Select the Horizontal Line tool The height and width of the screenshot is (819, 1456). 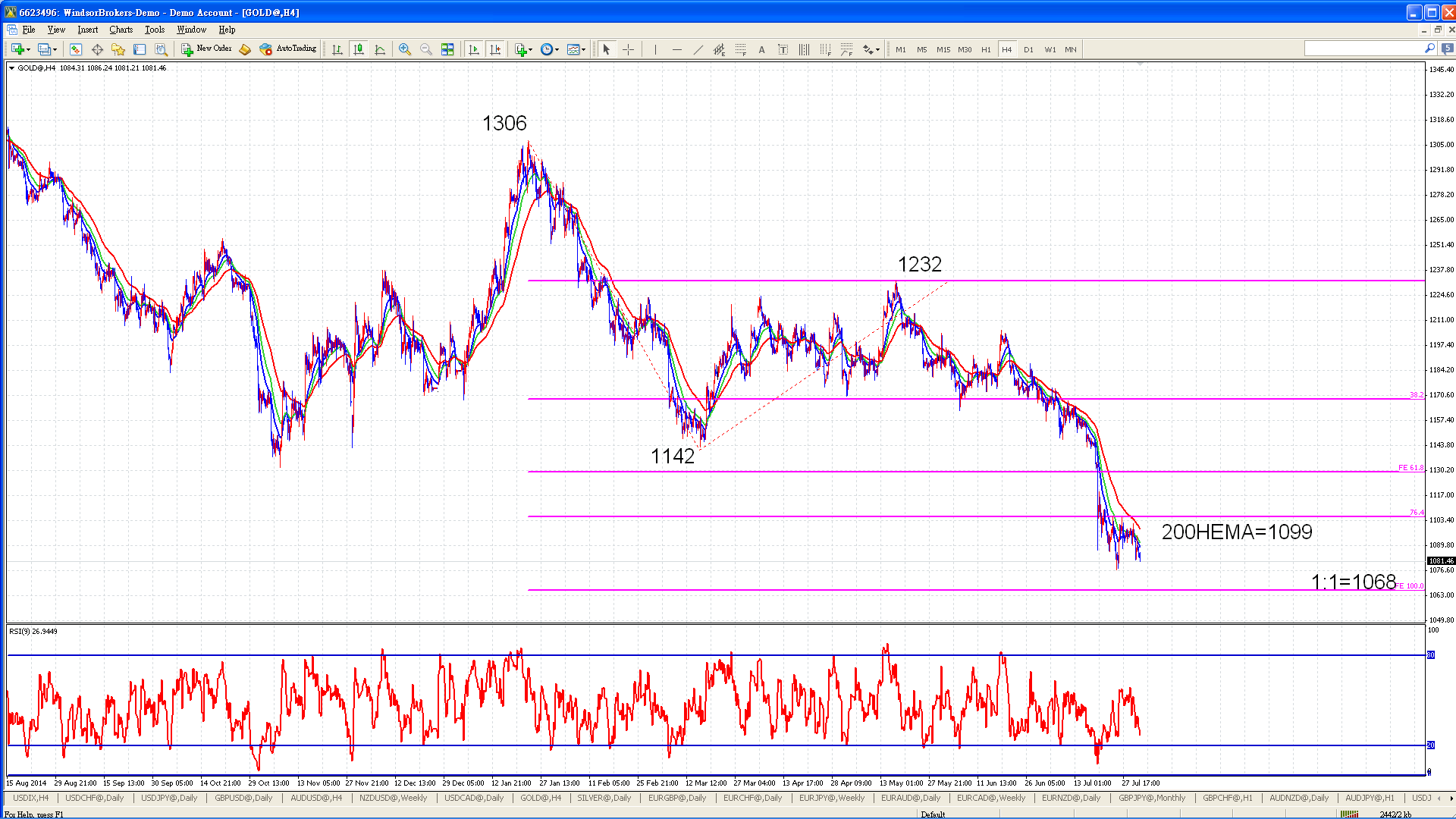(x=676, y=49)
